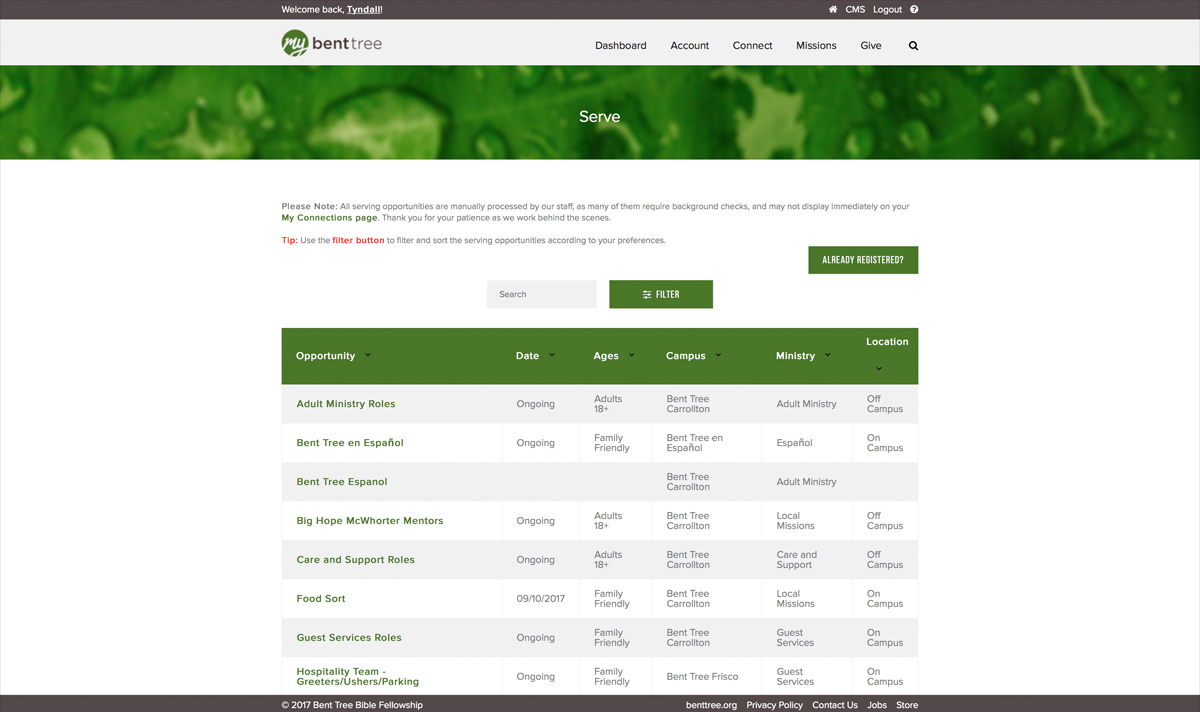Open the Account menu item
Image resolution: width=1200 pixels, height=712 pixels.
(690, 46)
